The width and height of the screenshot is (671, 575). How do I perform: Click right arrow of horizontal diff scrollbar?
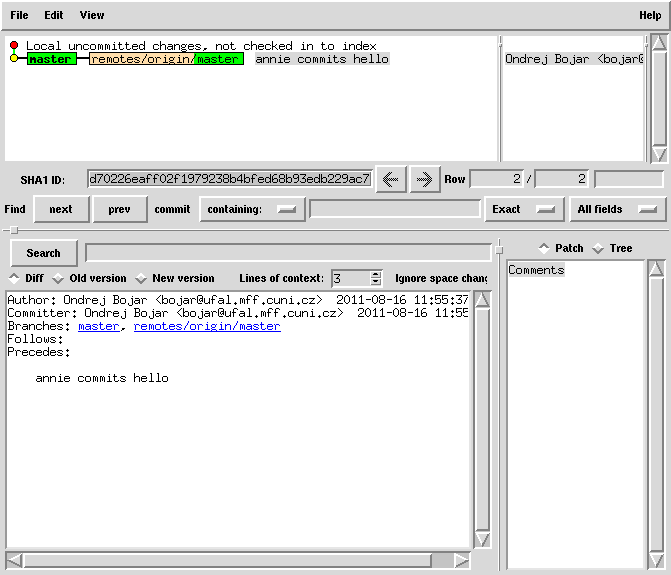[x=461, y=561]
